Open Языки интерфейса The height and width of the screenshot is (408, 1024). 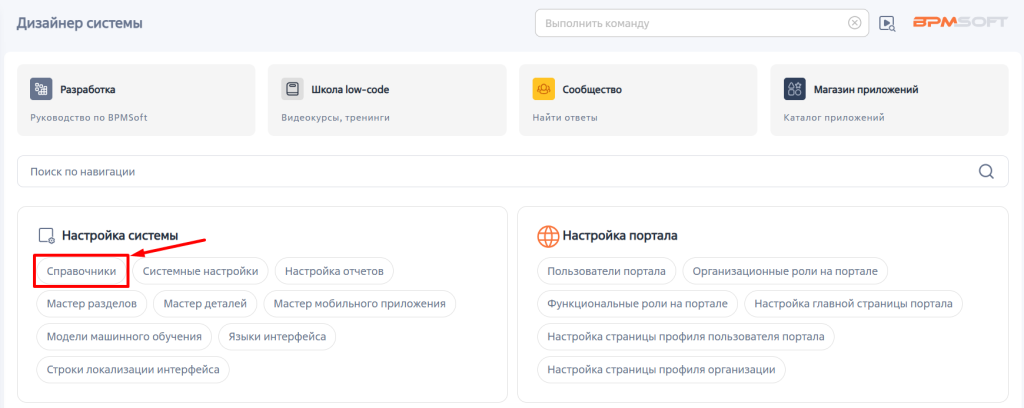(278, 337)
